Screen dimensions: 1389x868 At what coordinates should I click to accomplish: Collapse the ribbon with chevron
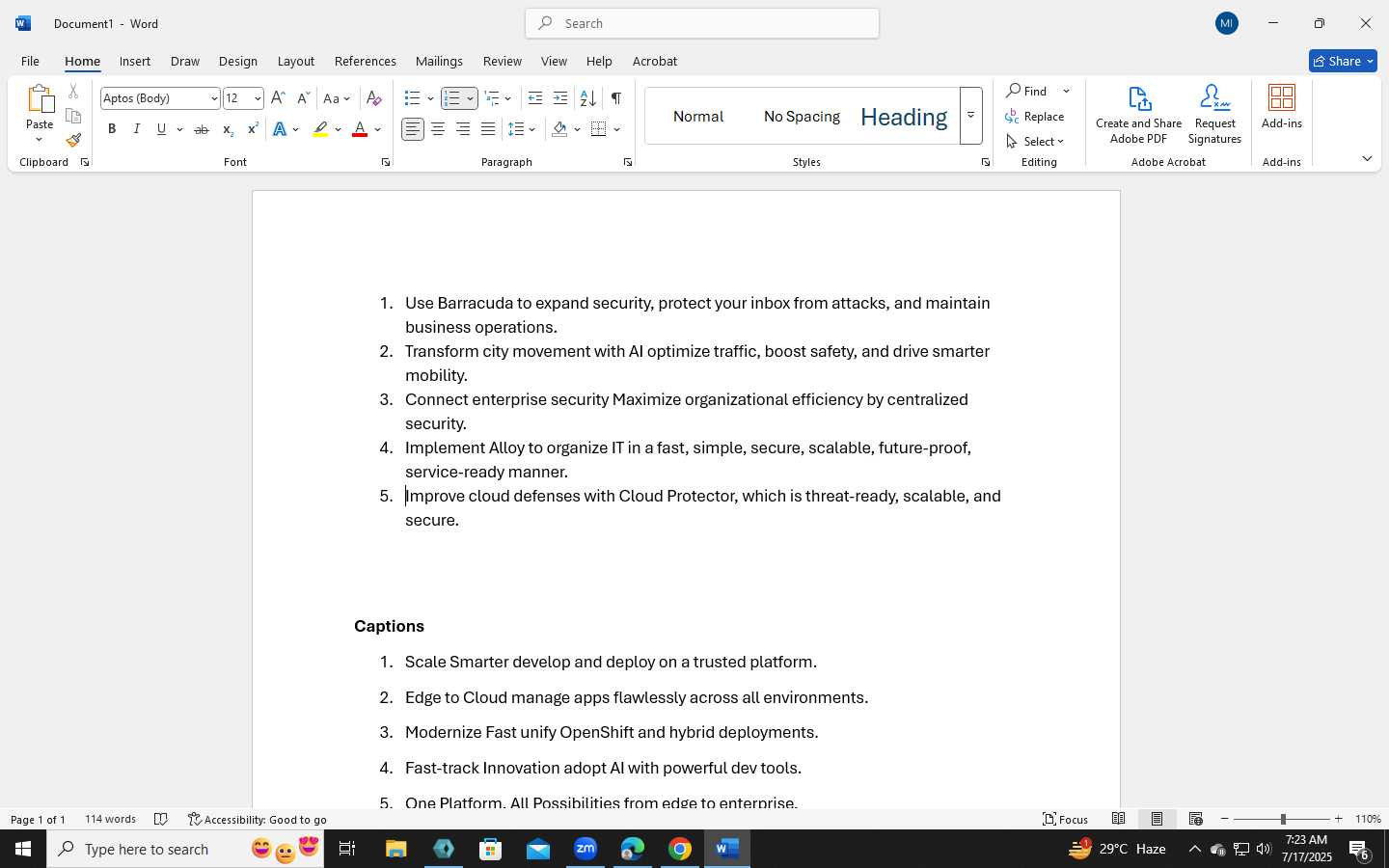1367,158
